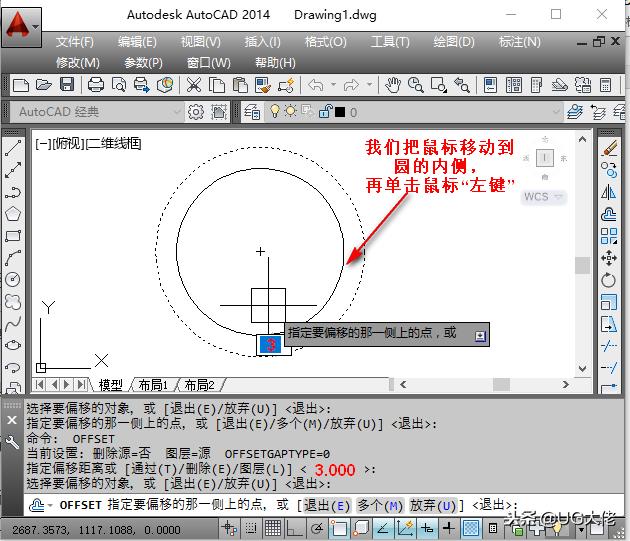Click the Cut scissors icon

193,85
